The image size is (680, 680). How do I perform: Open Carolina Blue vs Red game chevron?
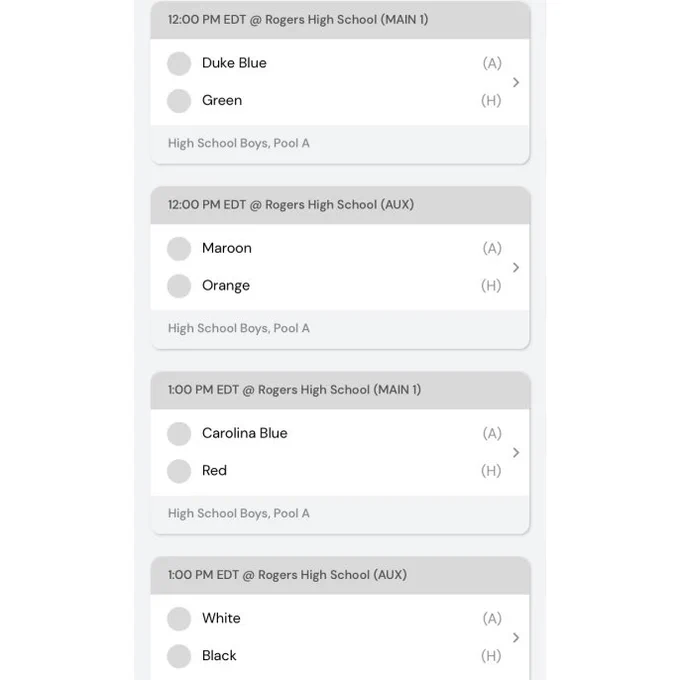click(x=516, y=453)
